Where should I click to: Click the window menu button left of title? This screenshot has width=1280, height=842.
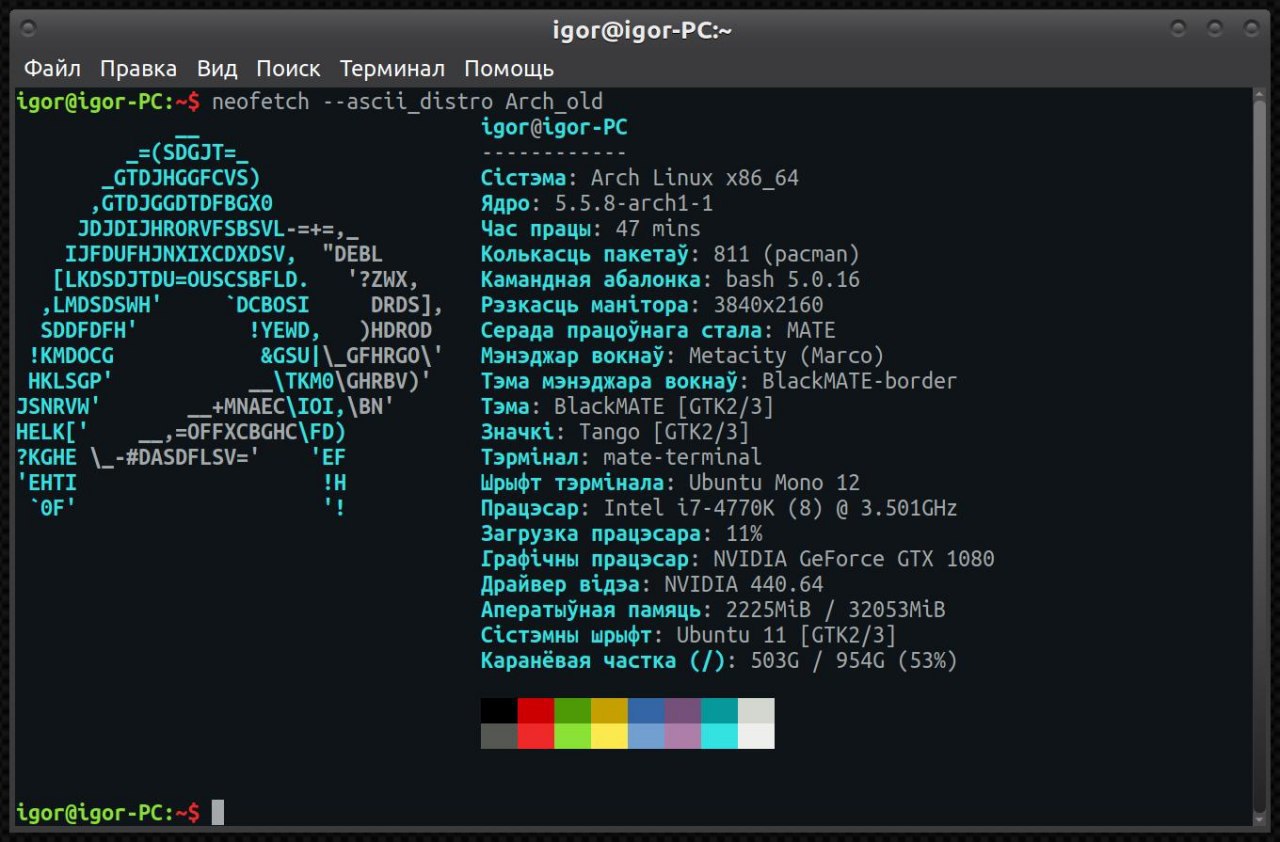click(29, 28)
